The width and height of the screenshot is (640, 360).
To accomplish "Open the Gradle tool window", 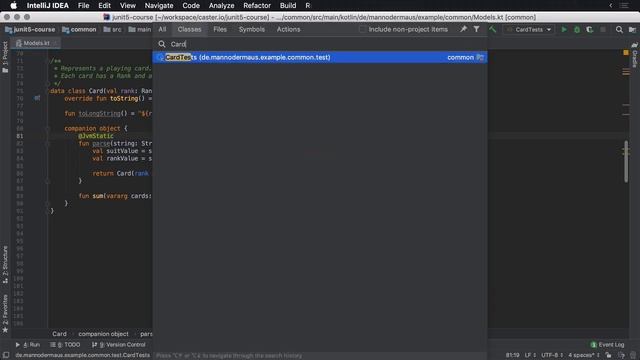I will pos(635,55).
